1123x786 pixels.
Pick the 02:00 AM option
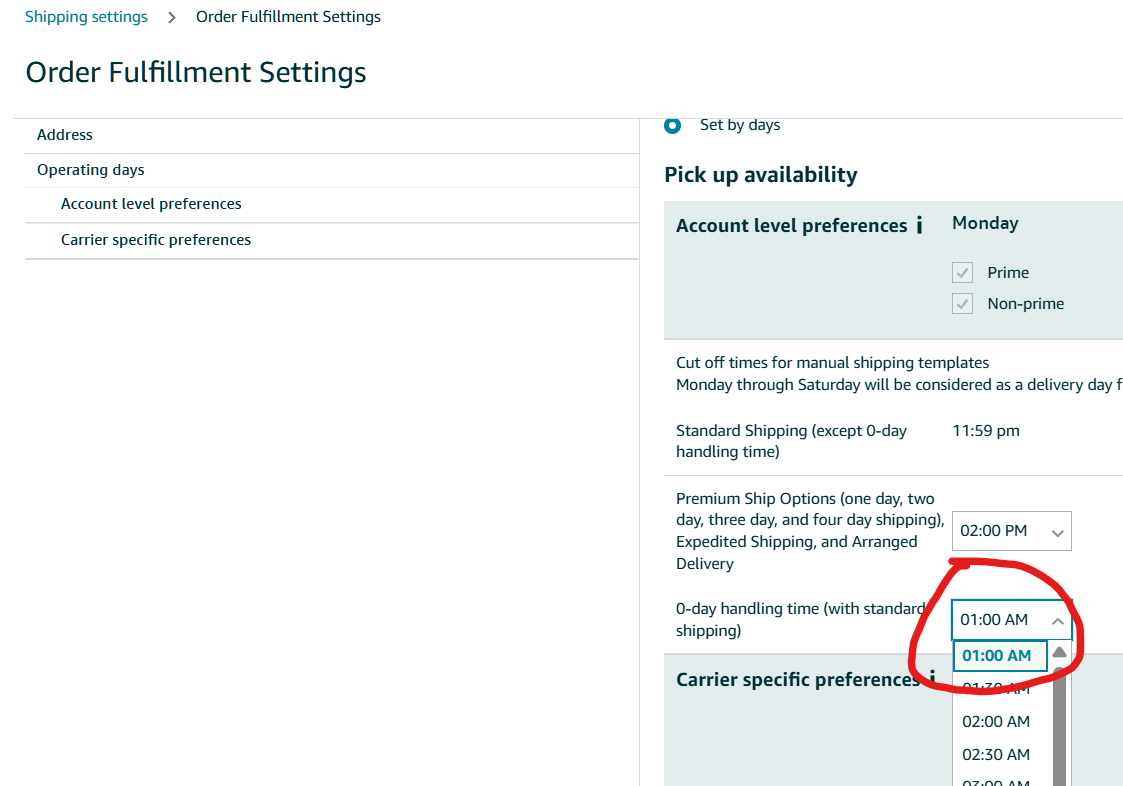996,722
